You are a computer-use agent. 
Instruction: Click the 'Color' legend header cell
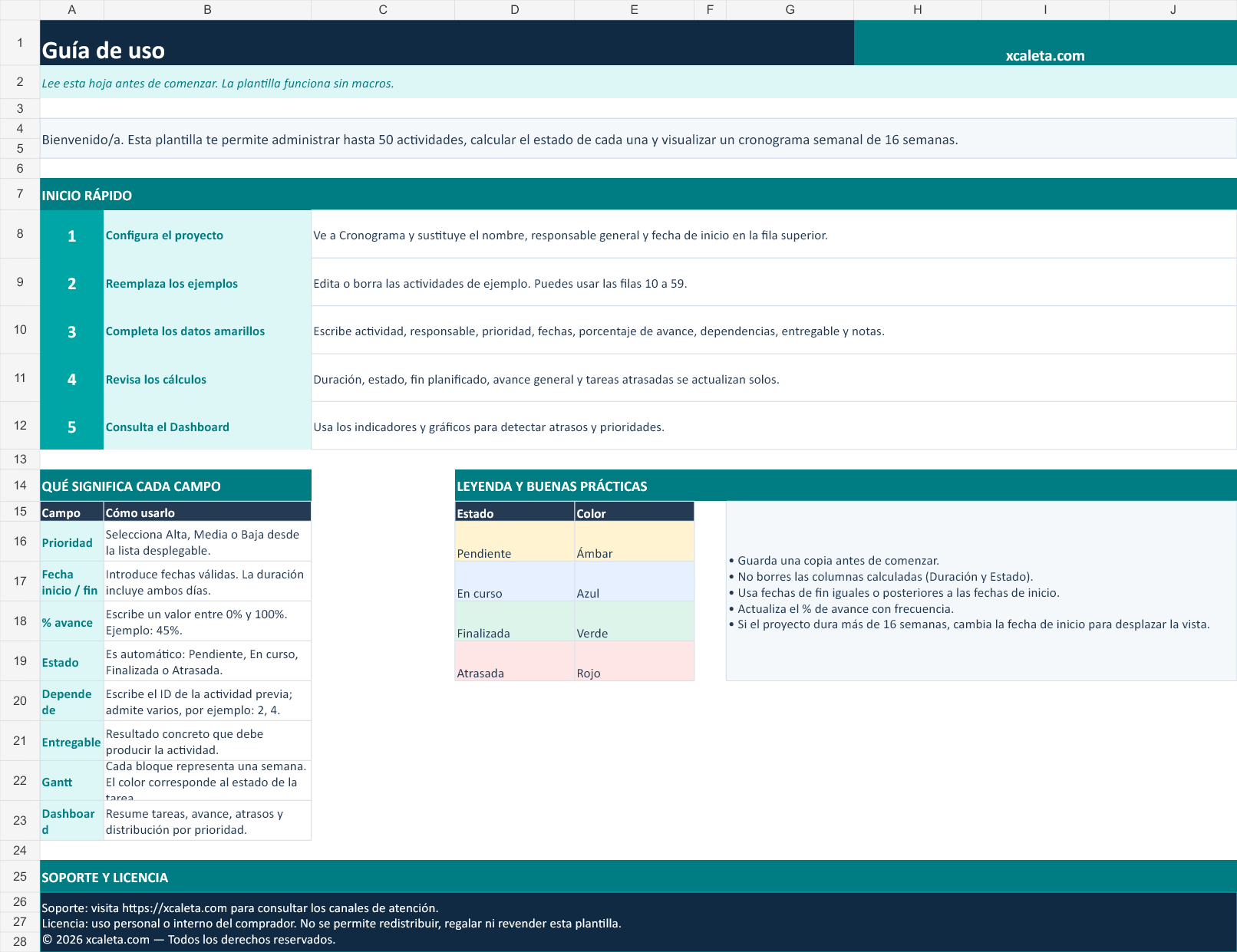tap(634, 512)
